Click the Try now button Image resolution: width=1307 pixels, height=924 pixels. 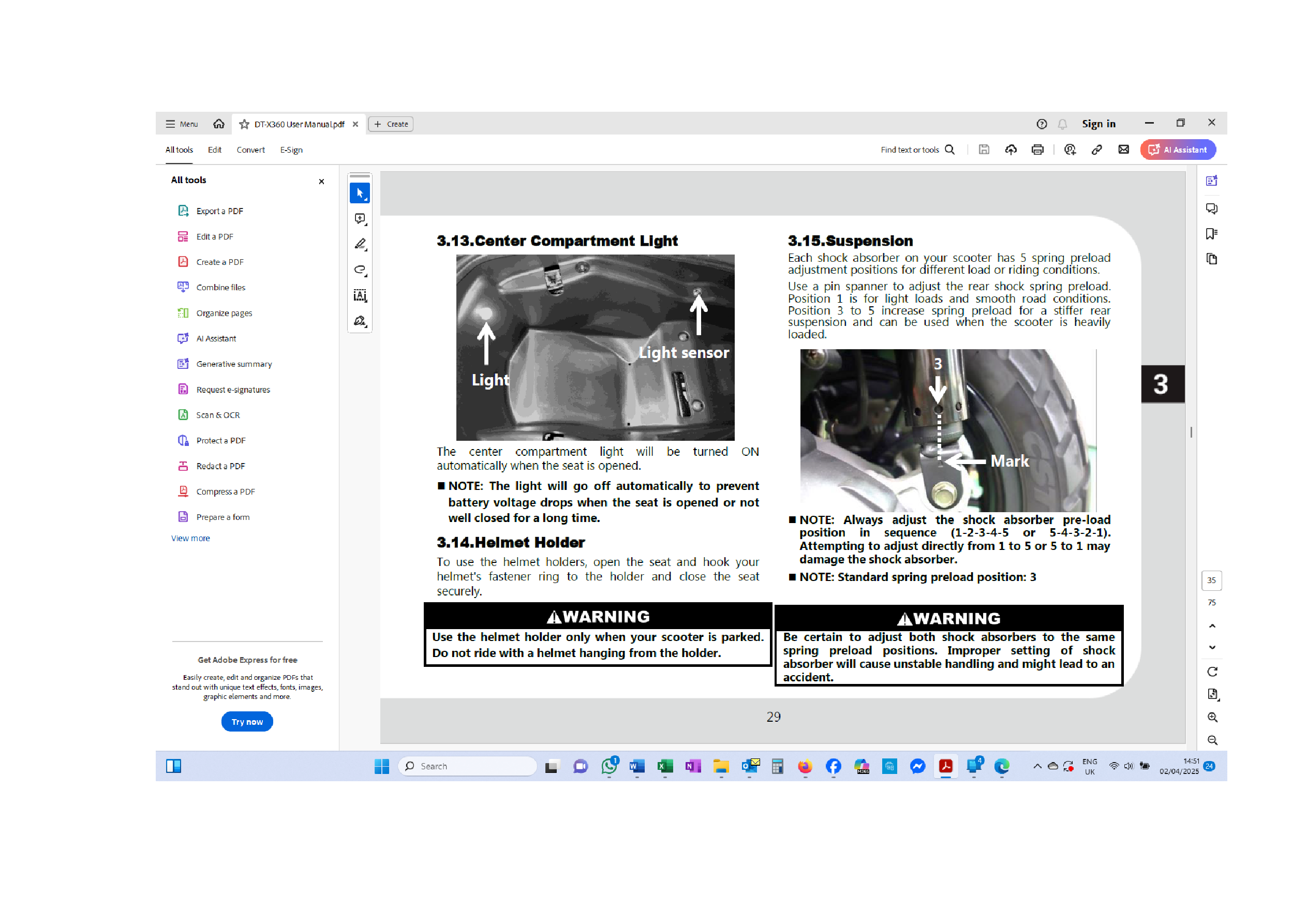point(246,721)
